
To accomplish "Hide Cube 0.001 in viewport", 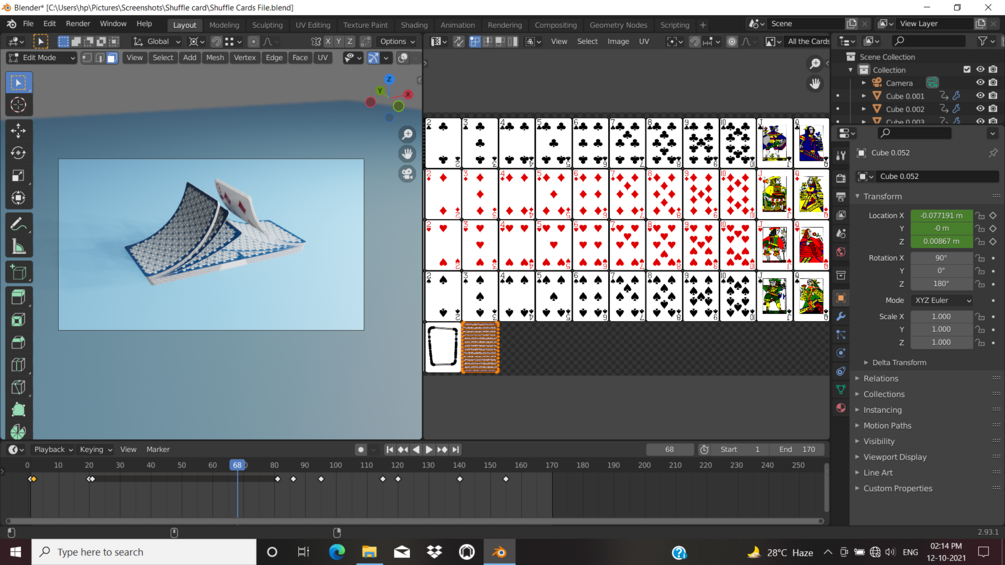I will [980, 95].
